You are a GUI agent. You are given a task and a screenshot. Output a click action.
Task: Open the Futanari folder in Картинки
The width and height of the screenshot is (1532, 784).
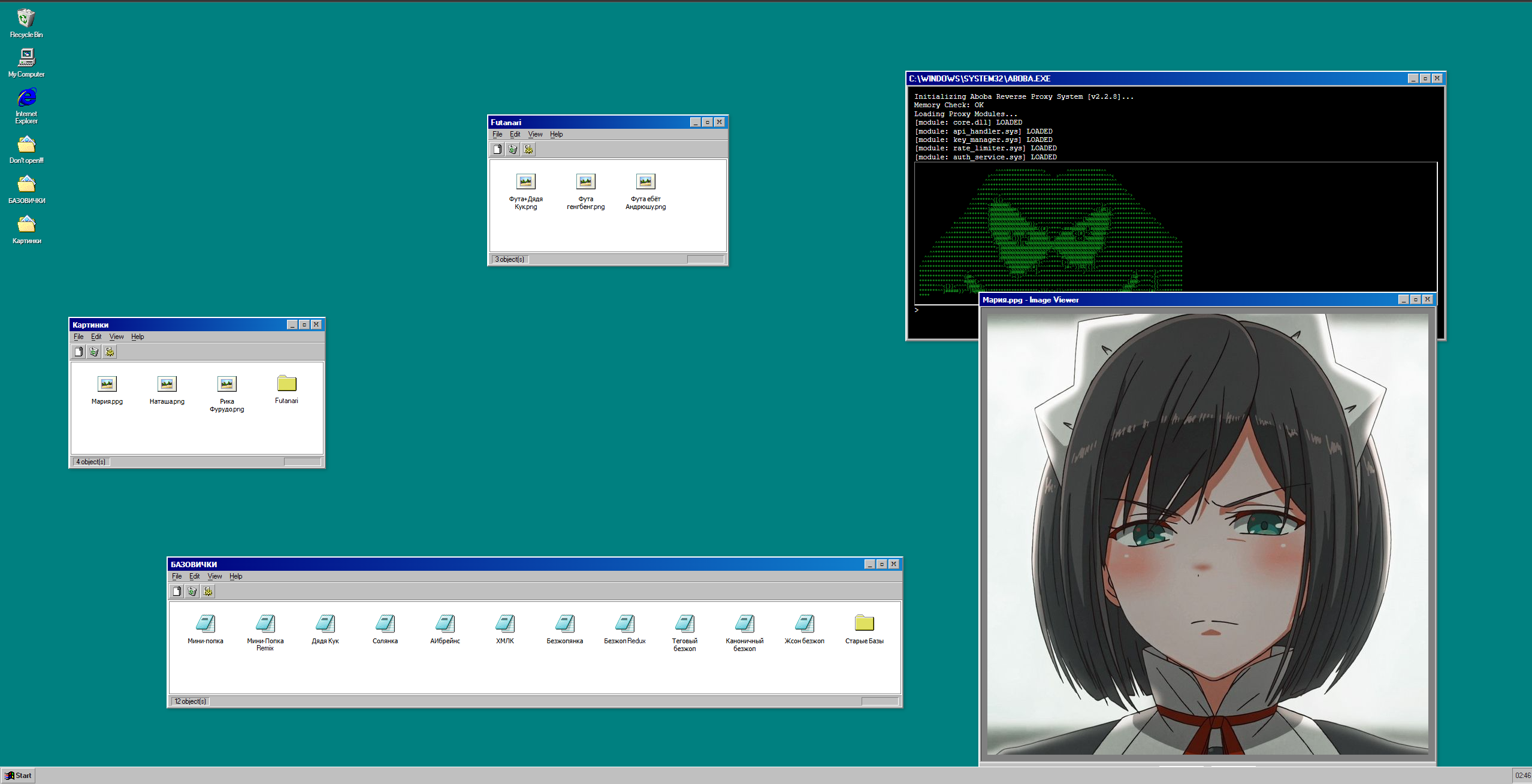click(286, 384)
